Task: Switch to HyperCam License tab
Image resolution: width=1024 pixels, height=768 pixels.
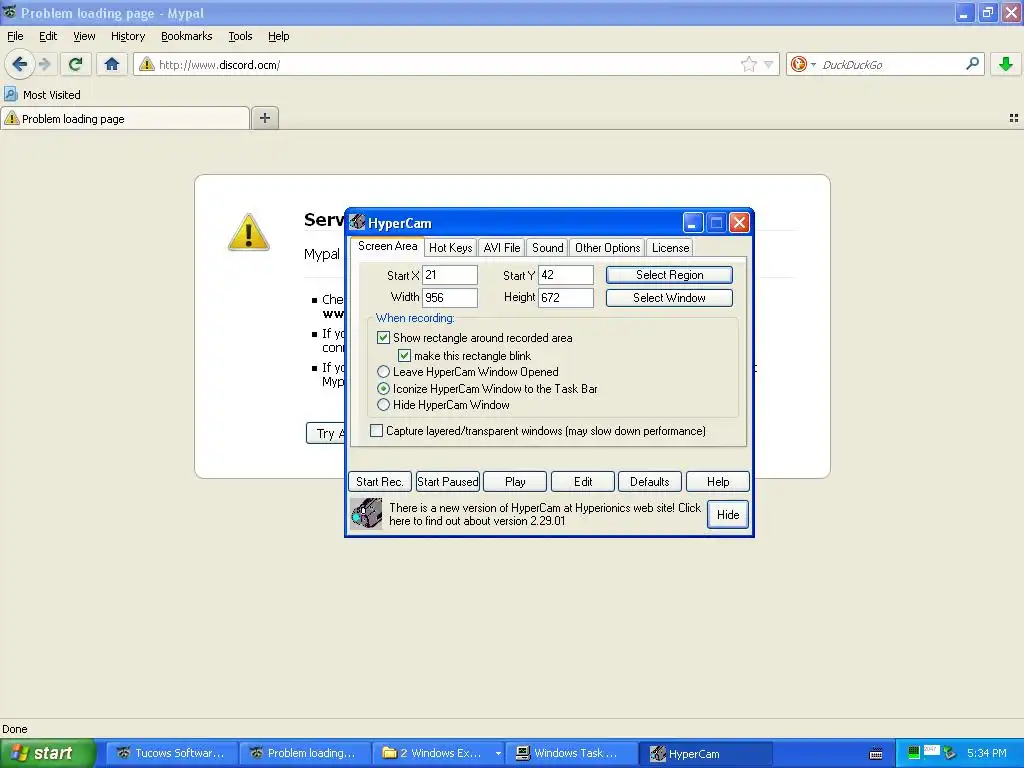Action: [670, 248]
